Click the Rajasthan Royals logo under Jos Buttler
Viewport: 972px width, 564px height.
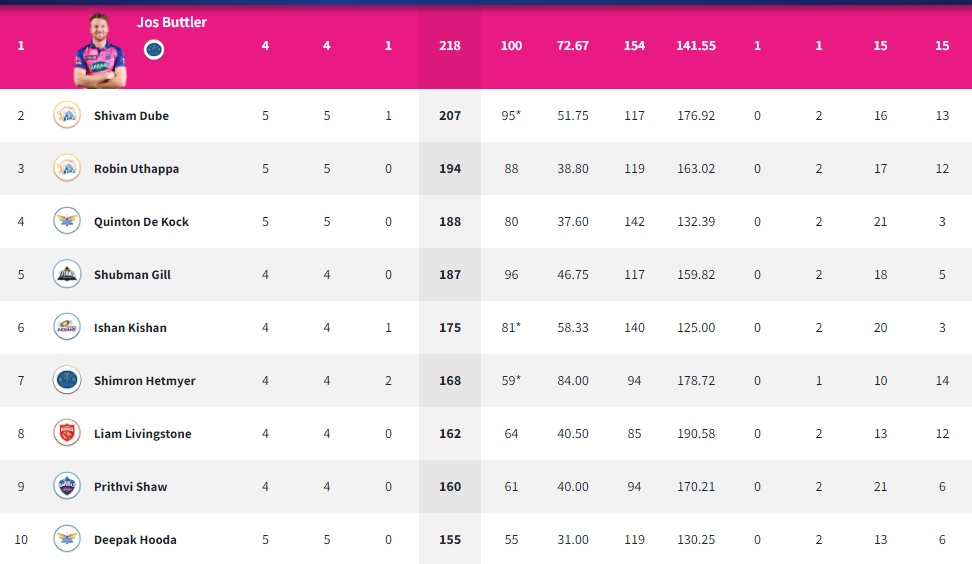point(154,50)
